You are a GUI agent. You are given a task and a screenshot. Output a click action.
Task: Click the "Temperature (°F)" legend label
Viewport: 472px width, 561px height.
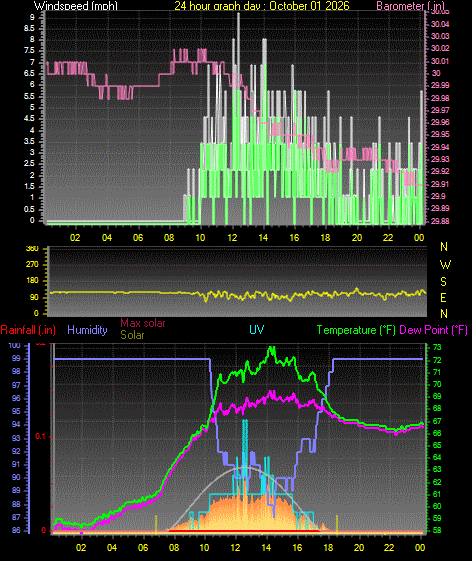(356, 330)
